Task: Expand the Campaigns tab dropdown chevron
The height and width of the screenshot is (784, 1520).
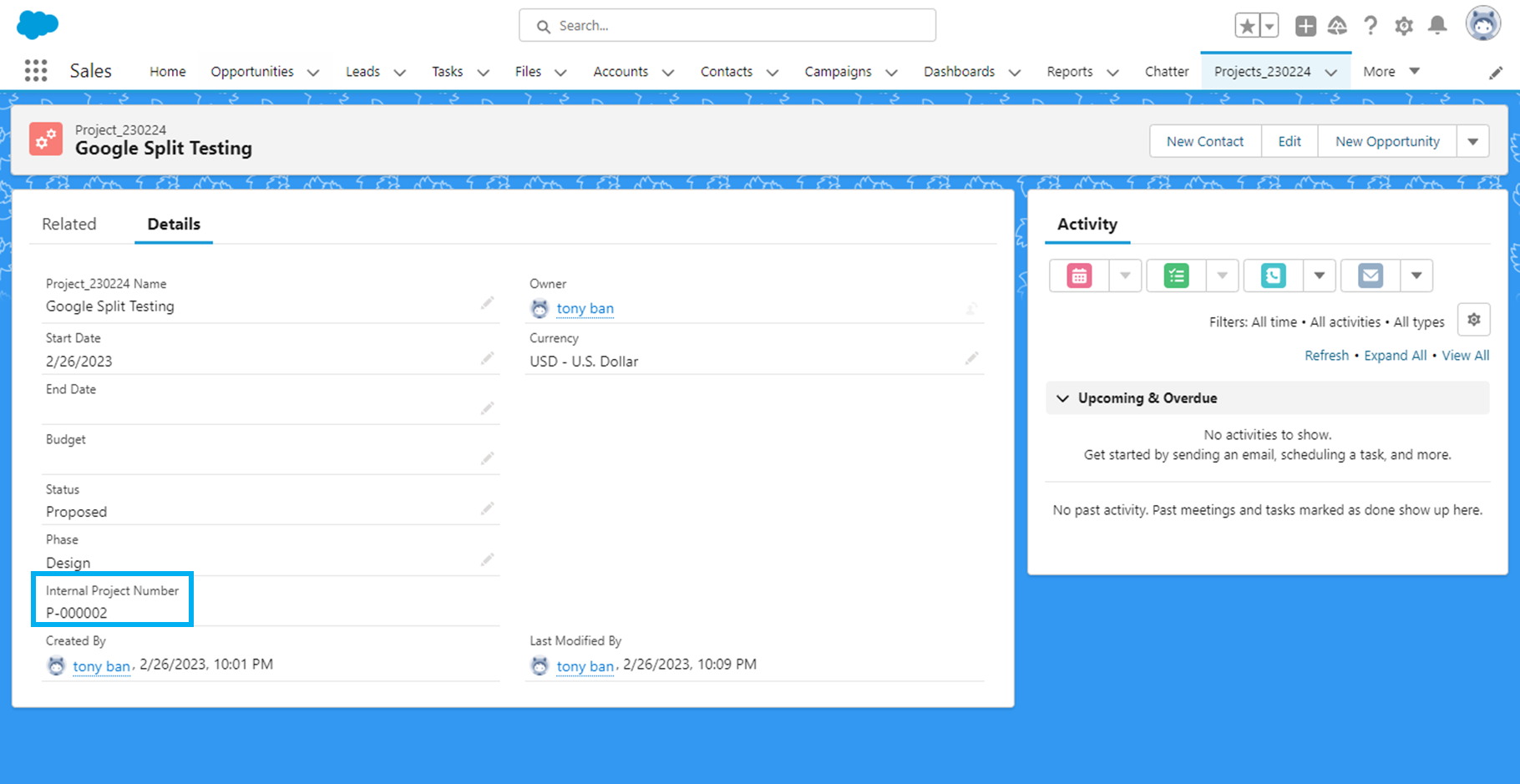Action: pos(891,73)
